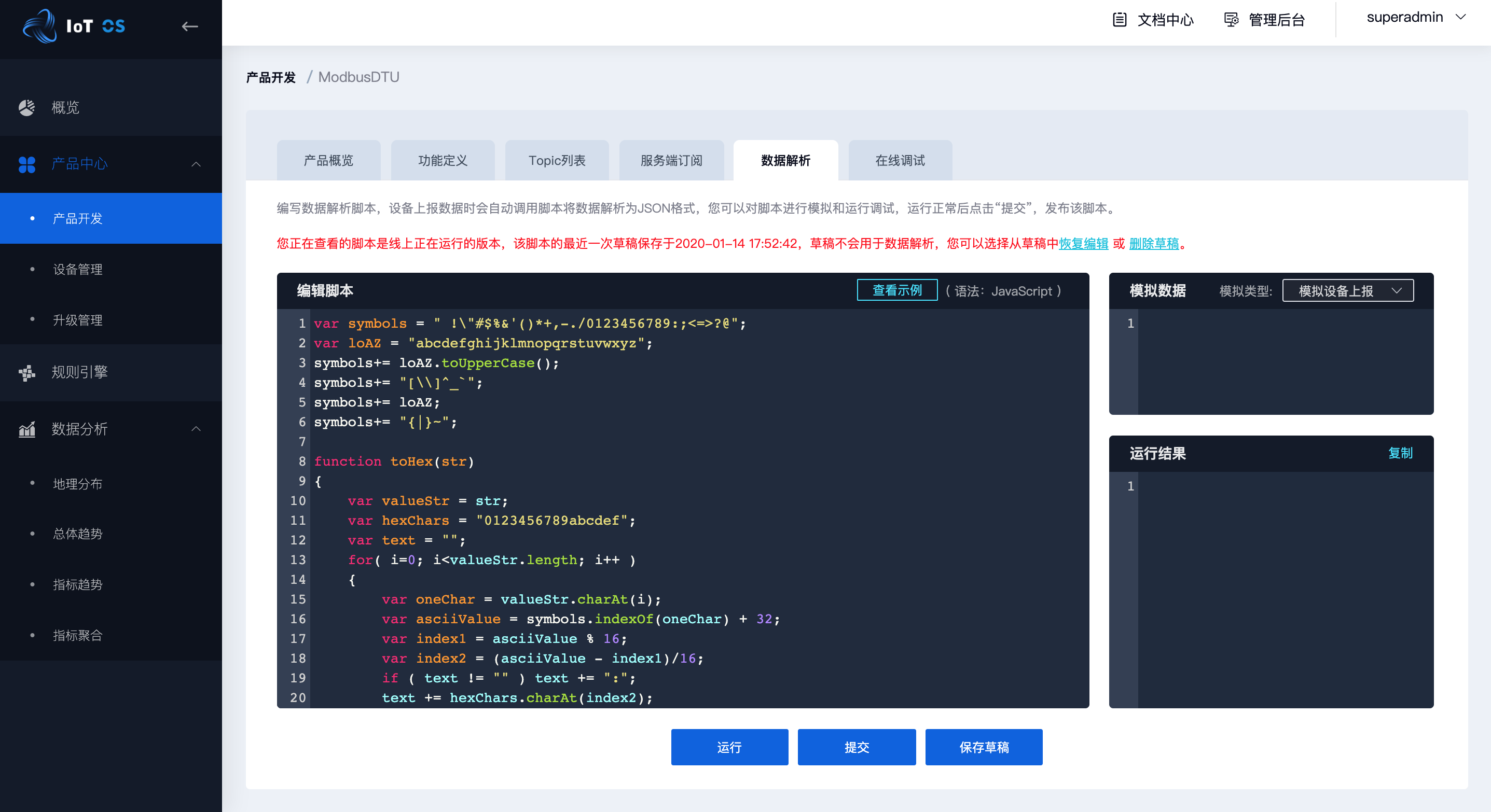Click the 产品中心 four-dot grid icon
The image size is (1491, 812).
(x=26, y=164)
